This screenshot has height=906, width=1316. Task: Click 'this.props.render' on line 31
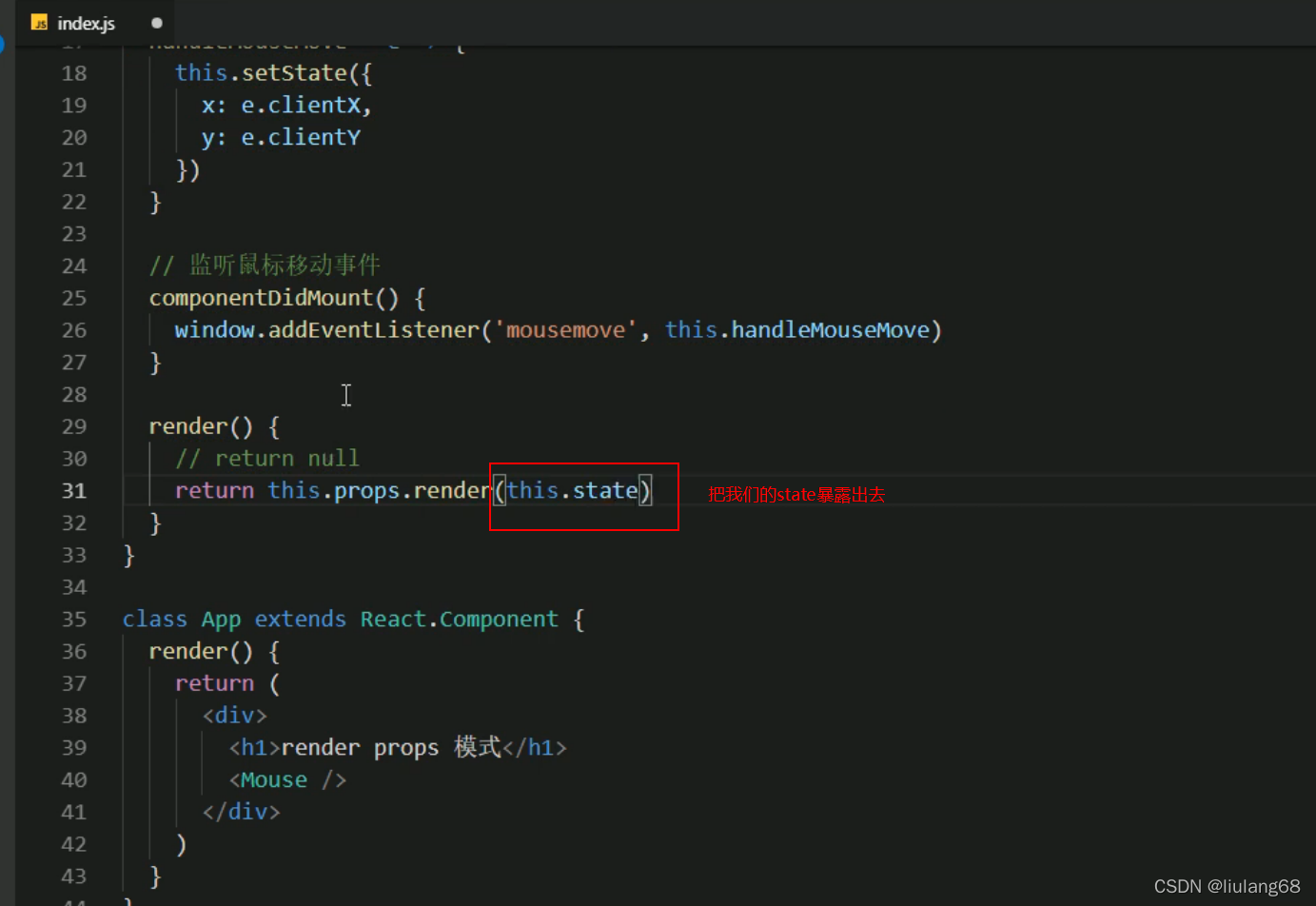click(380, 491)
